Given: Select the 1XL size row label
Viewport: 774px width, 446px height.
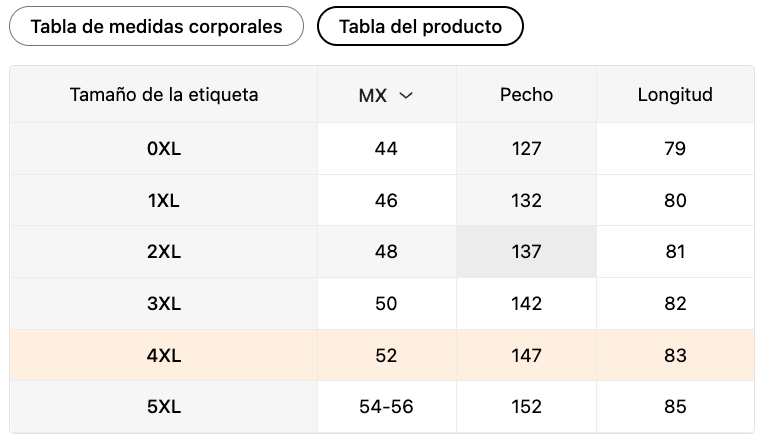Looking at the screenshot, I should click(x=164, y=200).
